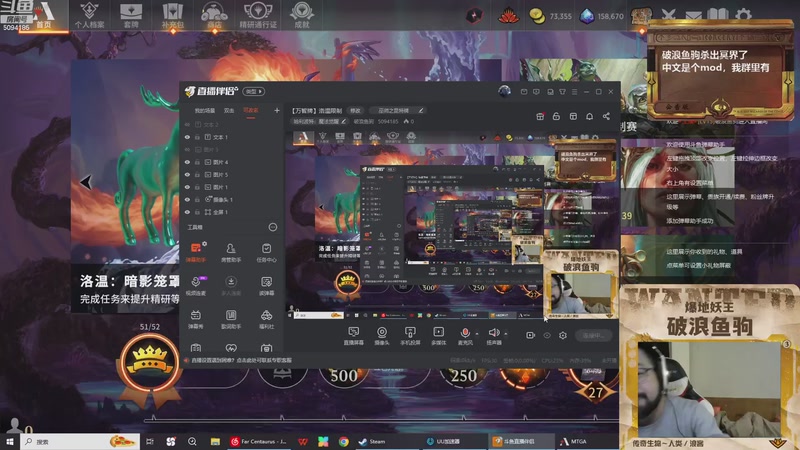
Task: Add 多媒体 multimedia source
Action: 438,336
